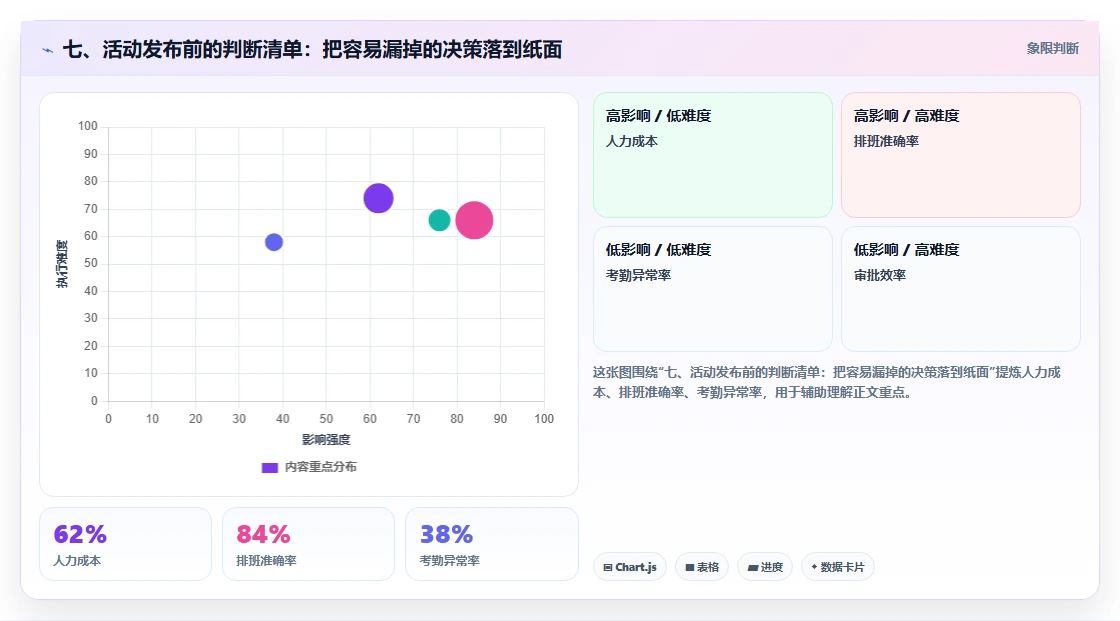This screenshot has width=1120, height=621.
Task: Click the lightning icon beside the title
Action: (48, 50)
